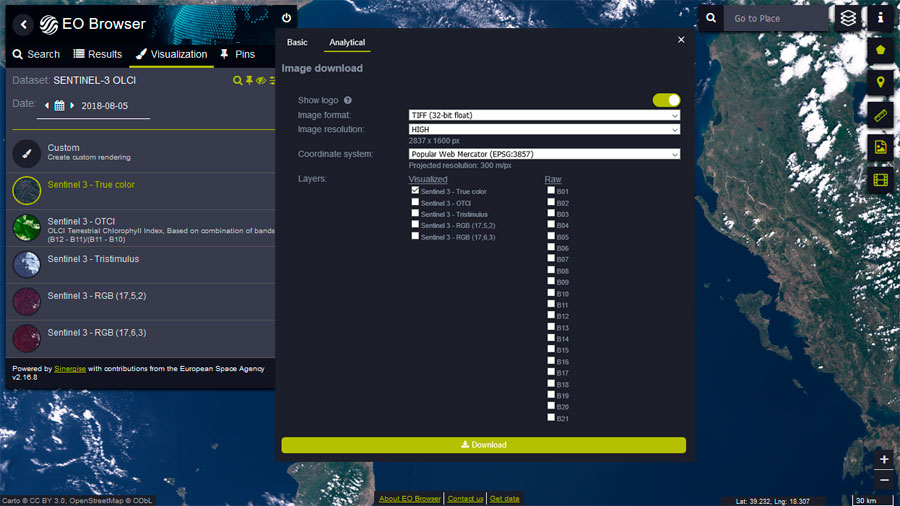Switch to the Analytical tab
This screenshot has width=900, height=506.
[347, 42]
